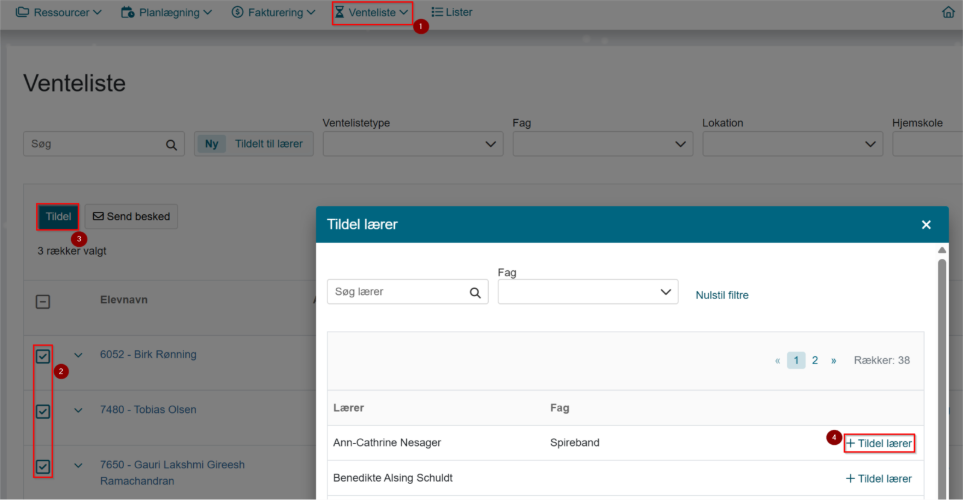Open student 7480 - Tobias Olsen

click(148, 410)
